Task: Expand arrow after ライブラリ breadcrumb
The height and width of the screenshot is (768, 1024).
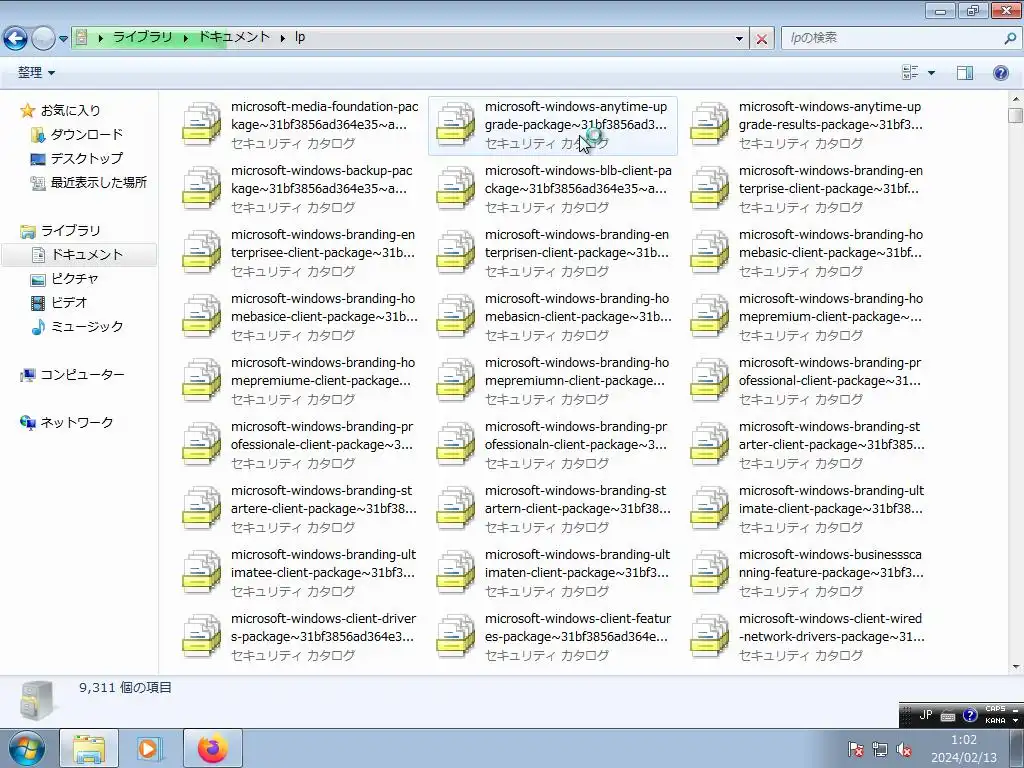Action: coord(185,38)
